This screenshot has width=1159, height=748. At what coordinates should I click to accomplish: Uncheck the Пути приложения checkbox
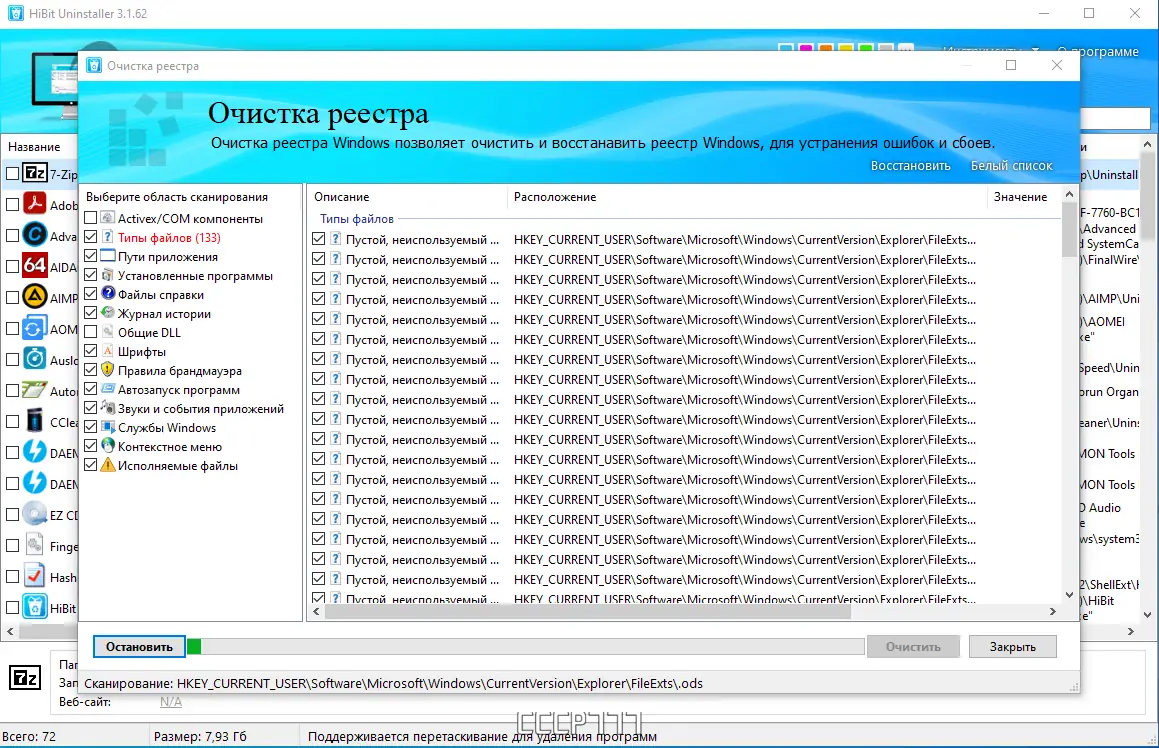(x=91, y=256)
